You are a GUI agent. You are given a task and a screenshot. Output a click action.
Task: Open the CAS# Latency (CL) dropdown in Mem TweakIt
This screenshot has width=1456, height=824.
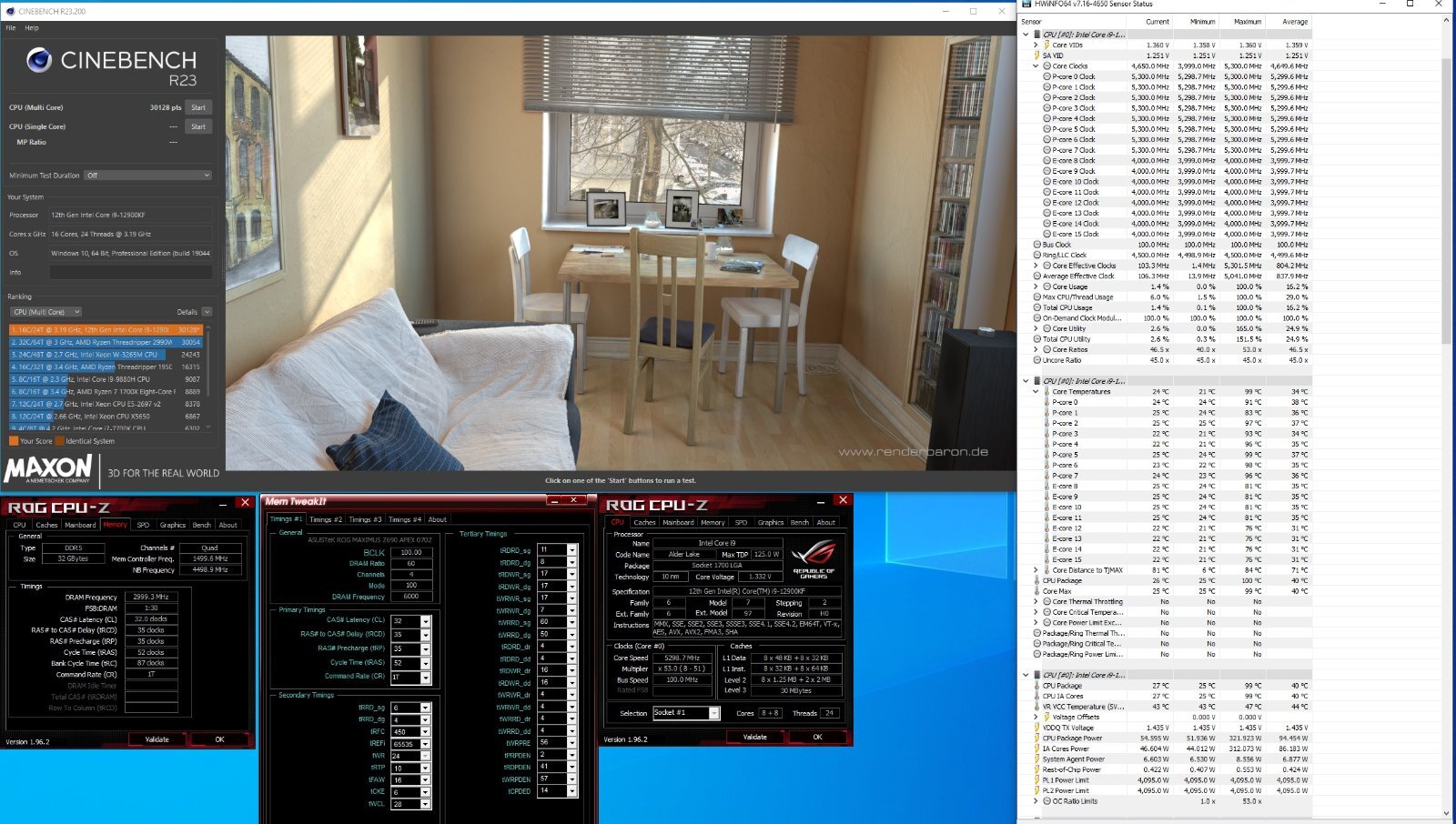425,621
